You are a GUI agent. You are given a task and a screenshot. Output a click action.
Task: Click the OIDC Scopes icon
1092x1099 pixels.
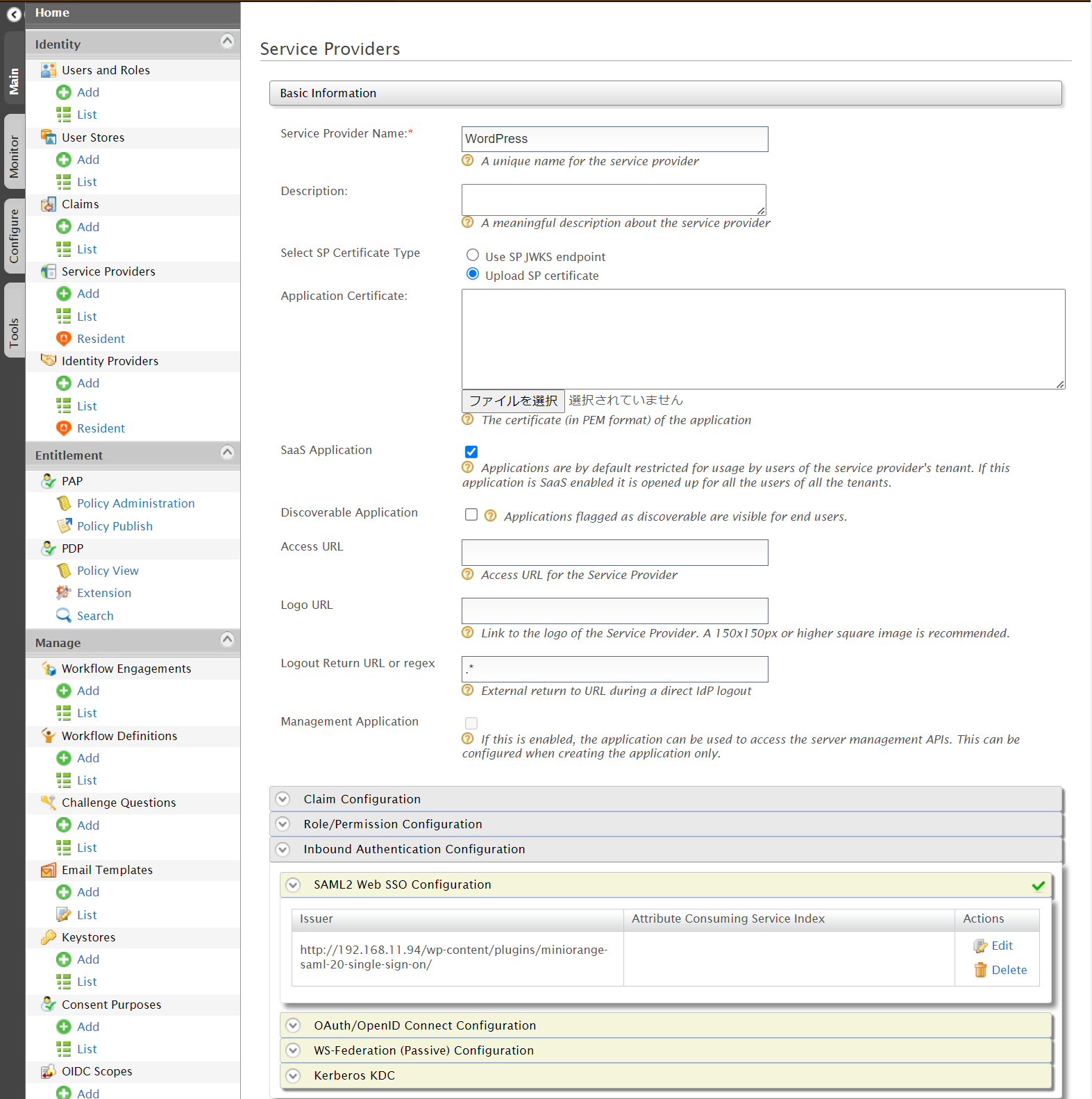[x=49, y=1071]
